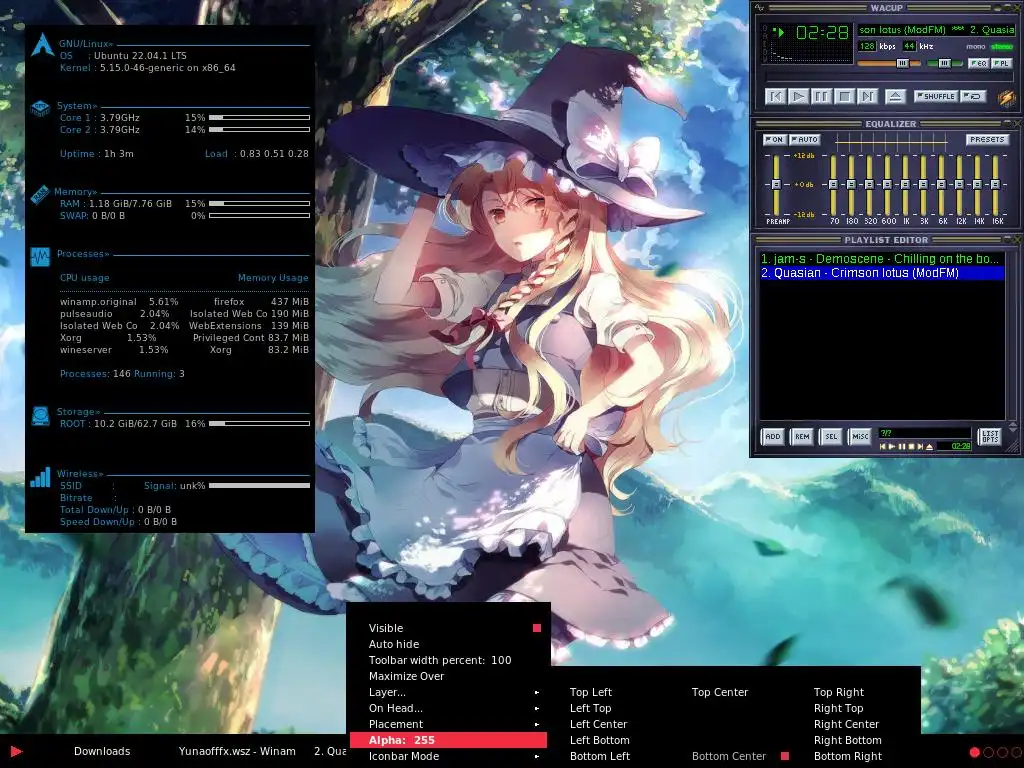Click the Alpha: 255 menu entry

[x=449, y=740]
